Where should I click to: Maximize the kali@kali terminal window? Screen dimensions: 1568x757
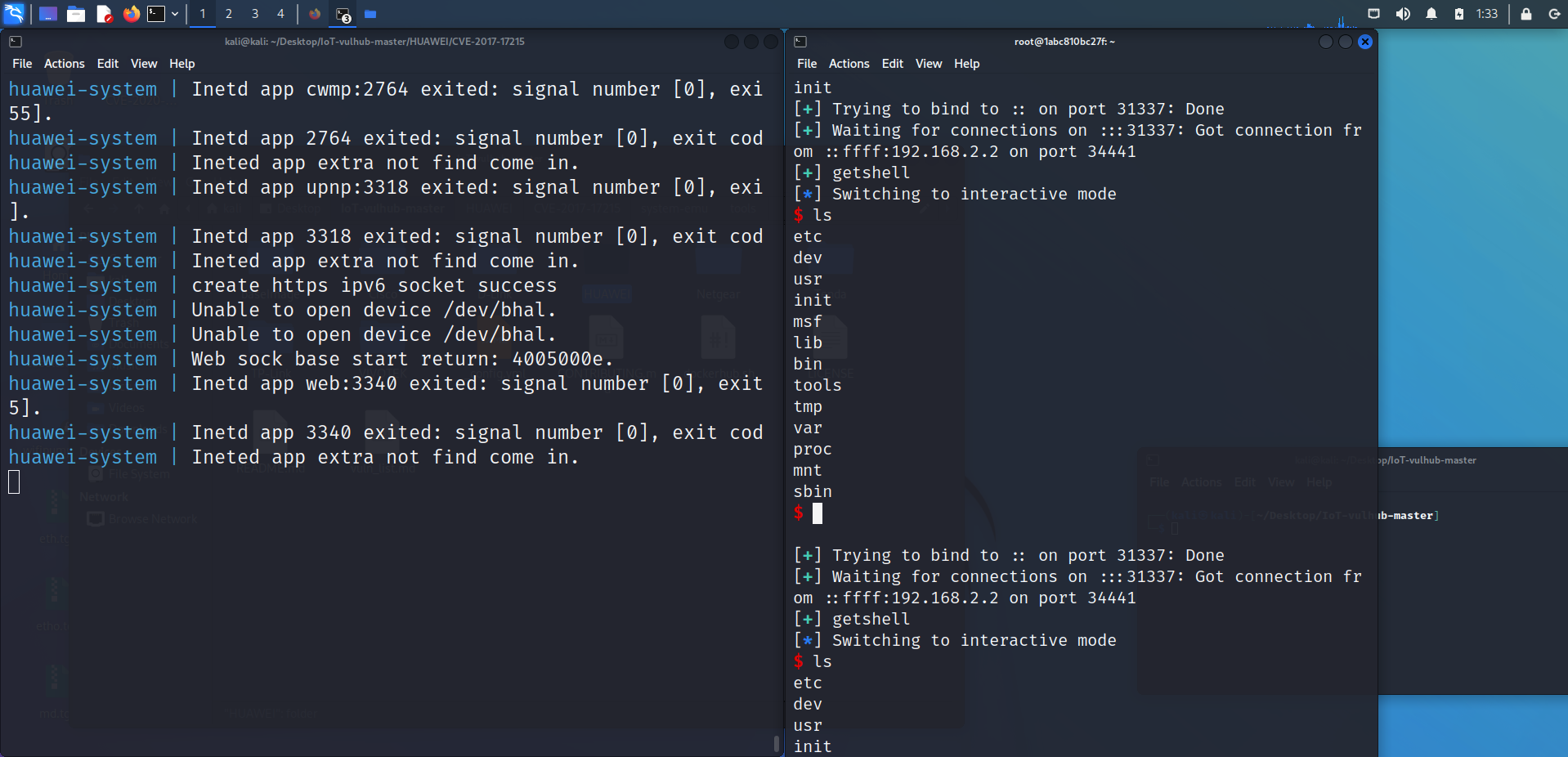pyautogui.click(x=751, y=42)
